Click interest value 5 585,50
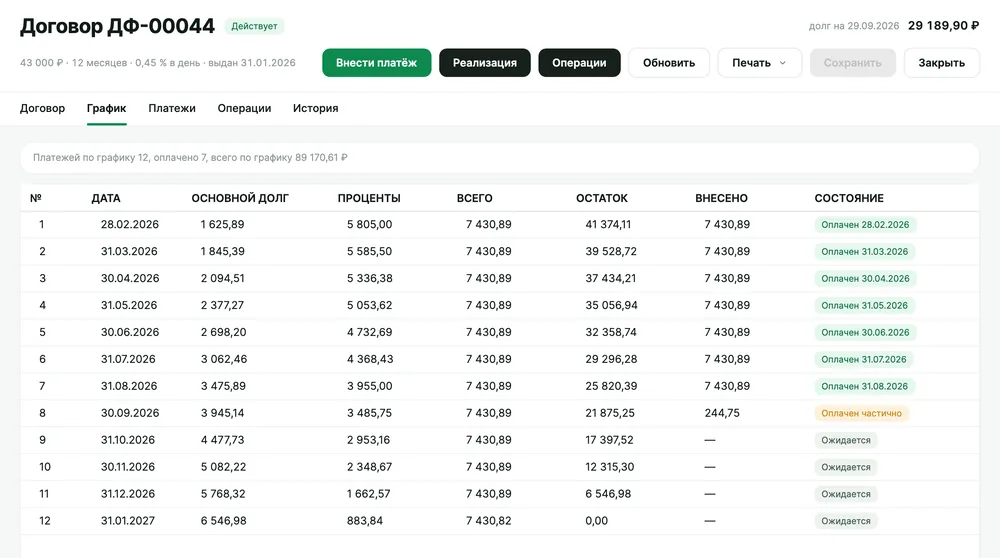This screenshot has width=1000, height=558. pyautogui.click(x=369, y=251)
